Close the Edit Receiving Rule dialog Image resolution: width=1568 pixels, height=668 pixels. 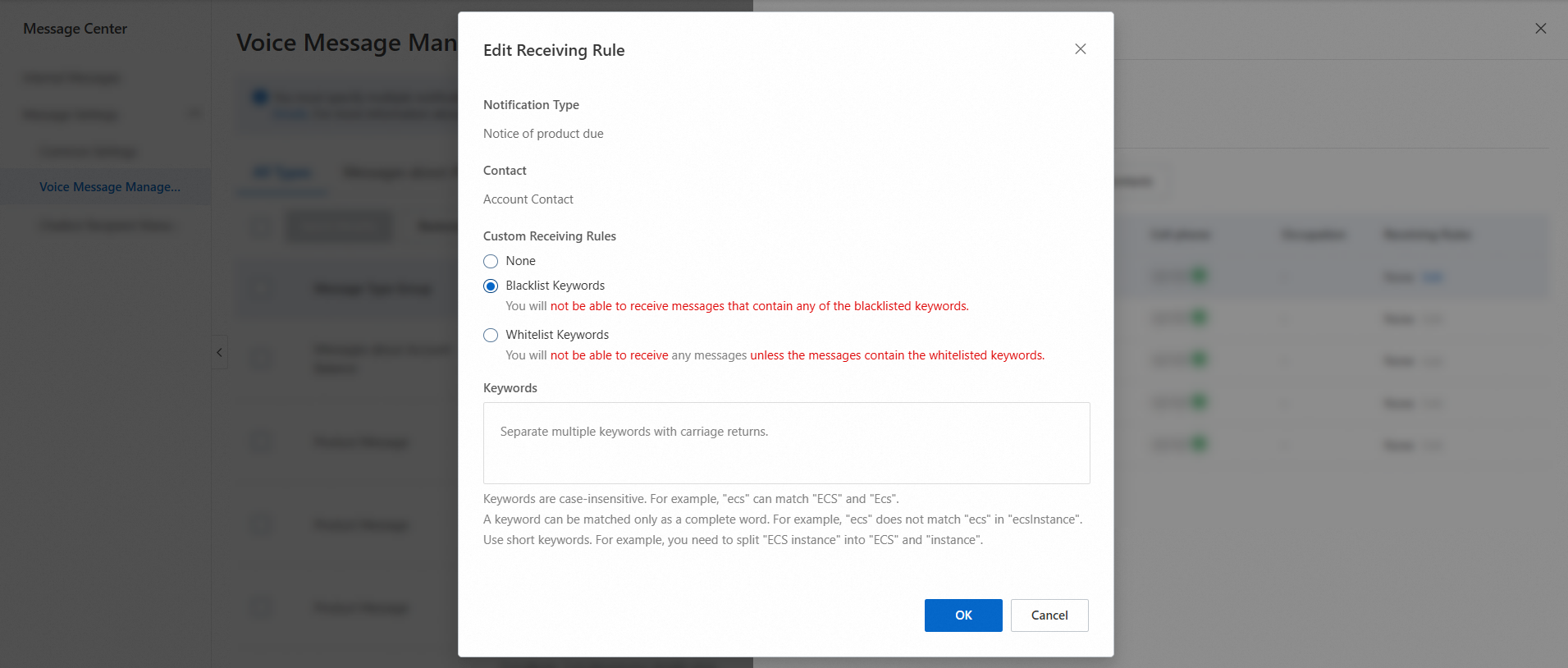1081,49
